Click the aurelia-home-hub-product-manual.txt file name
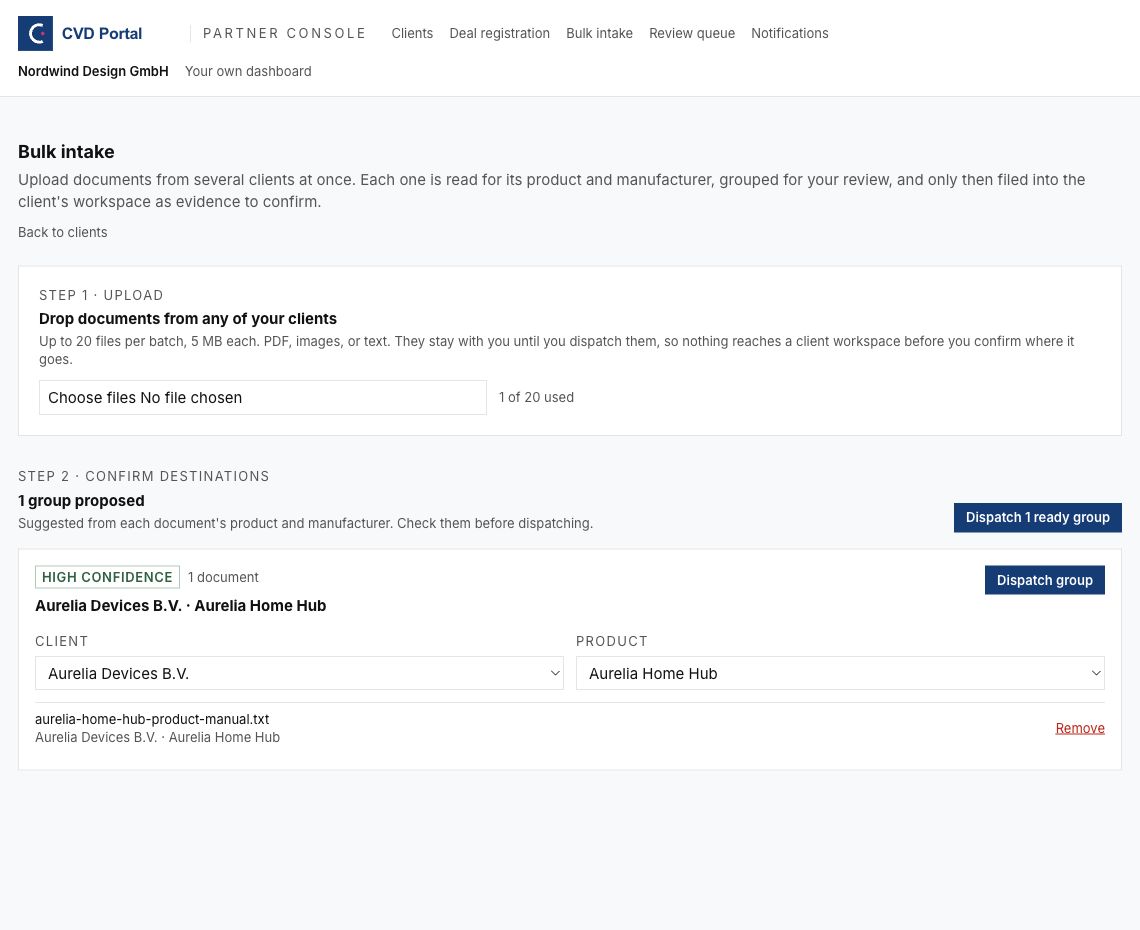The height and width of the screenshot is (930, 1140). (x=152, y=719)
